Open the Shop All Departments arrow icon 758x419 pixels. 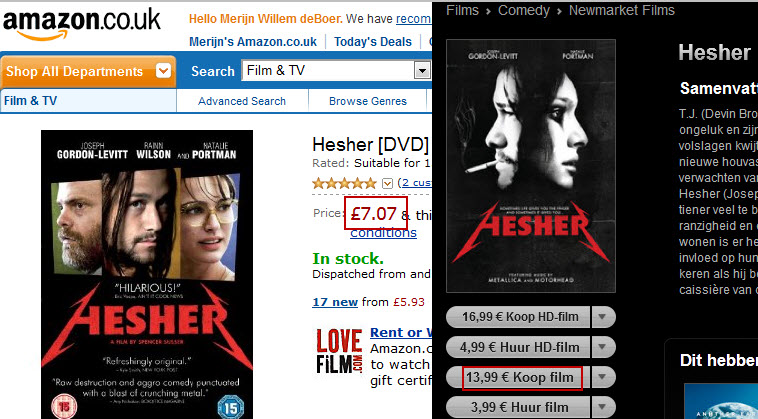click(x=163, y=71)
